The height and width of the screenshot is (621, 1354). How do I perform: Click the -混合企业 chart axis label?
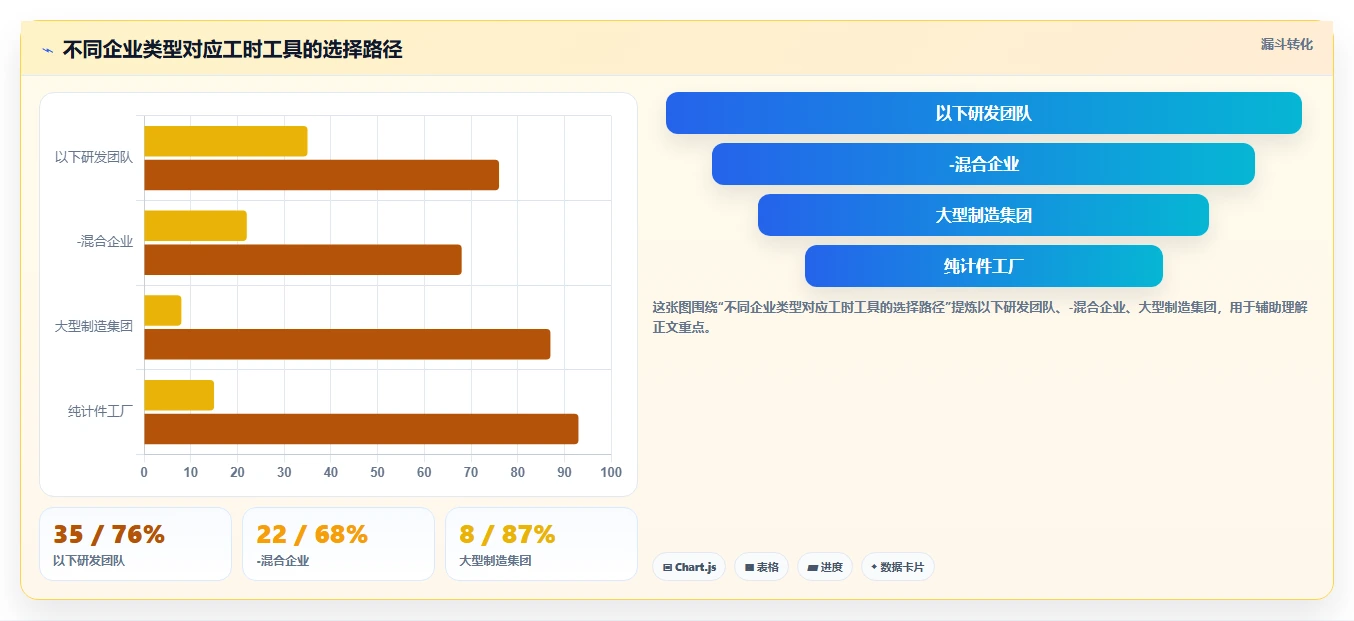pyautogui.click(x=104, y=242)
